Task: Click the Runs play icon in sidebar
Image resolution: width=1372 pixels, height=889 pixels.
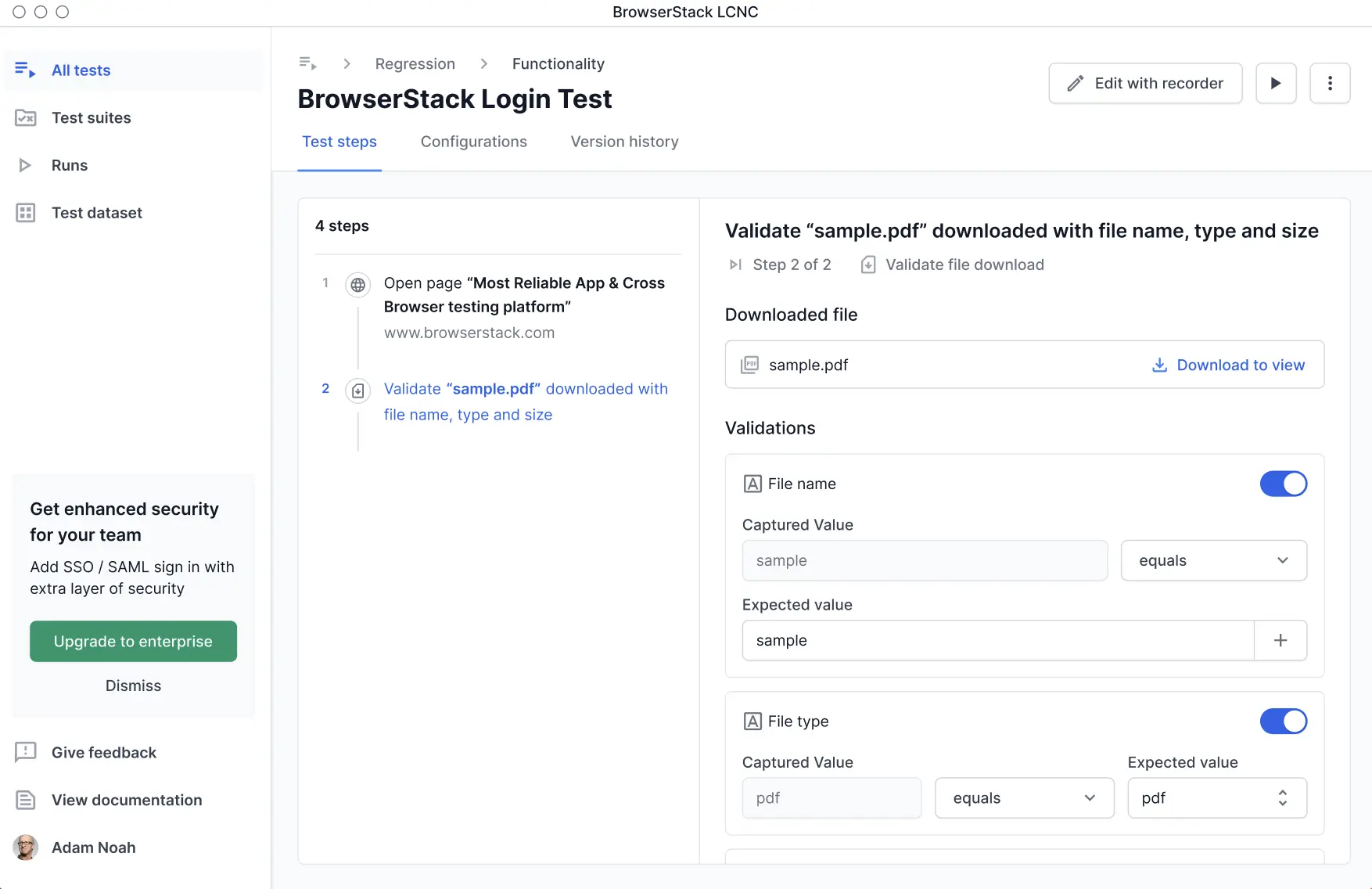Action: pyautogui.click(x=25, y=165)
